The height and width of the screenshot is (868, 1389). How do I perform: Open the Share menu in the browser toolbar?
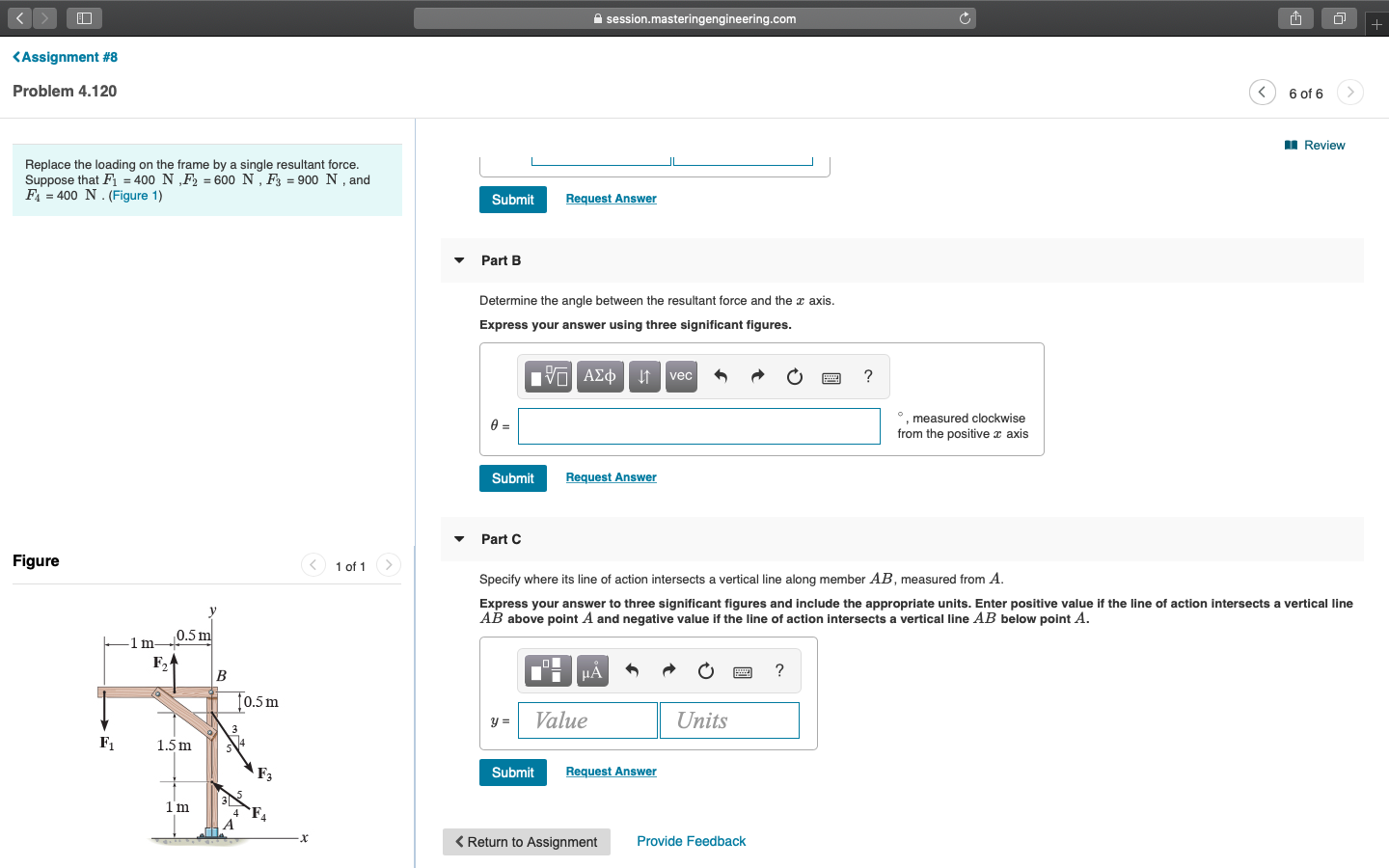tap(1294, 17)
